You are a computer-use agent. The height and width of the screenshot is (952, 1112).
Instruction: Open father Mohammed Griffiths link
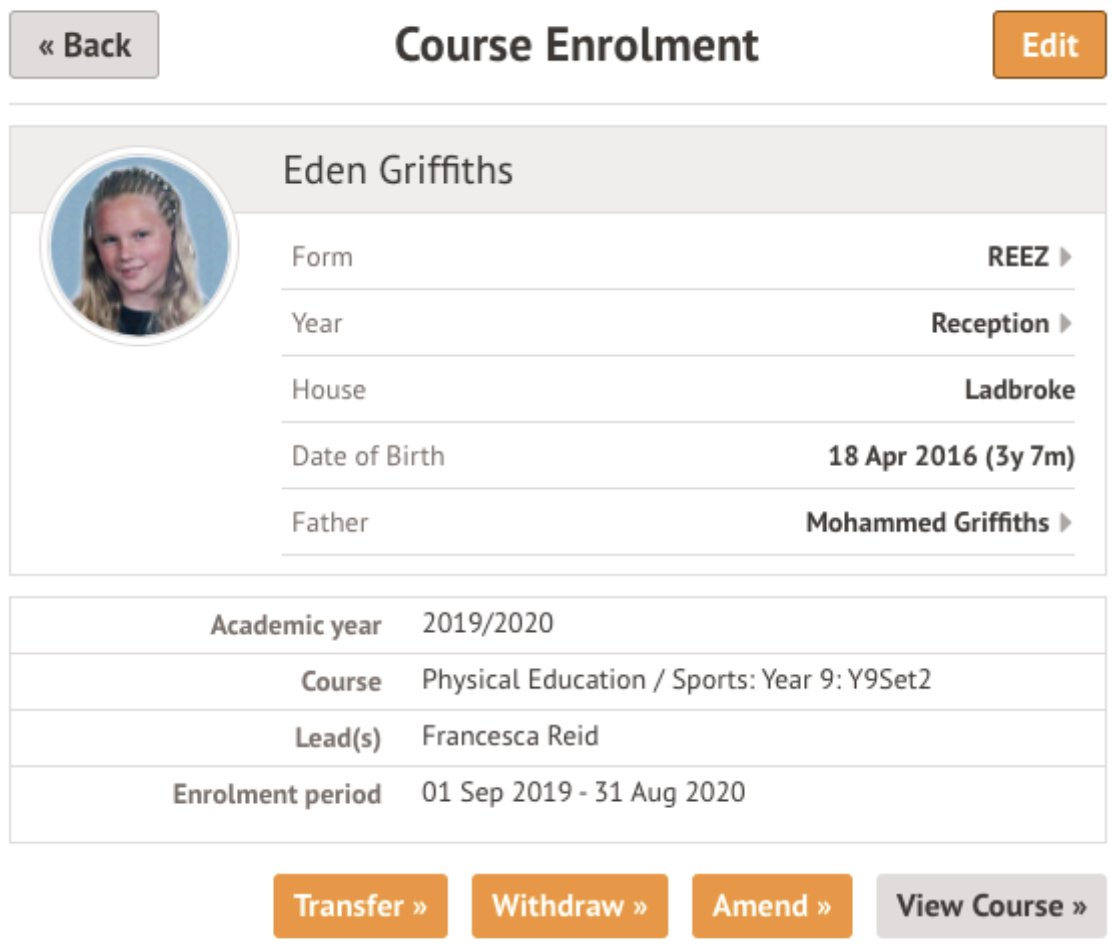[927, 522]
